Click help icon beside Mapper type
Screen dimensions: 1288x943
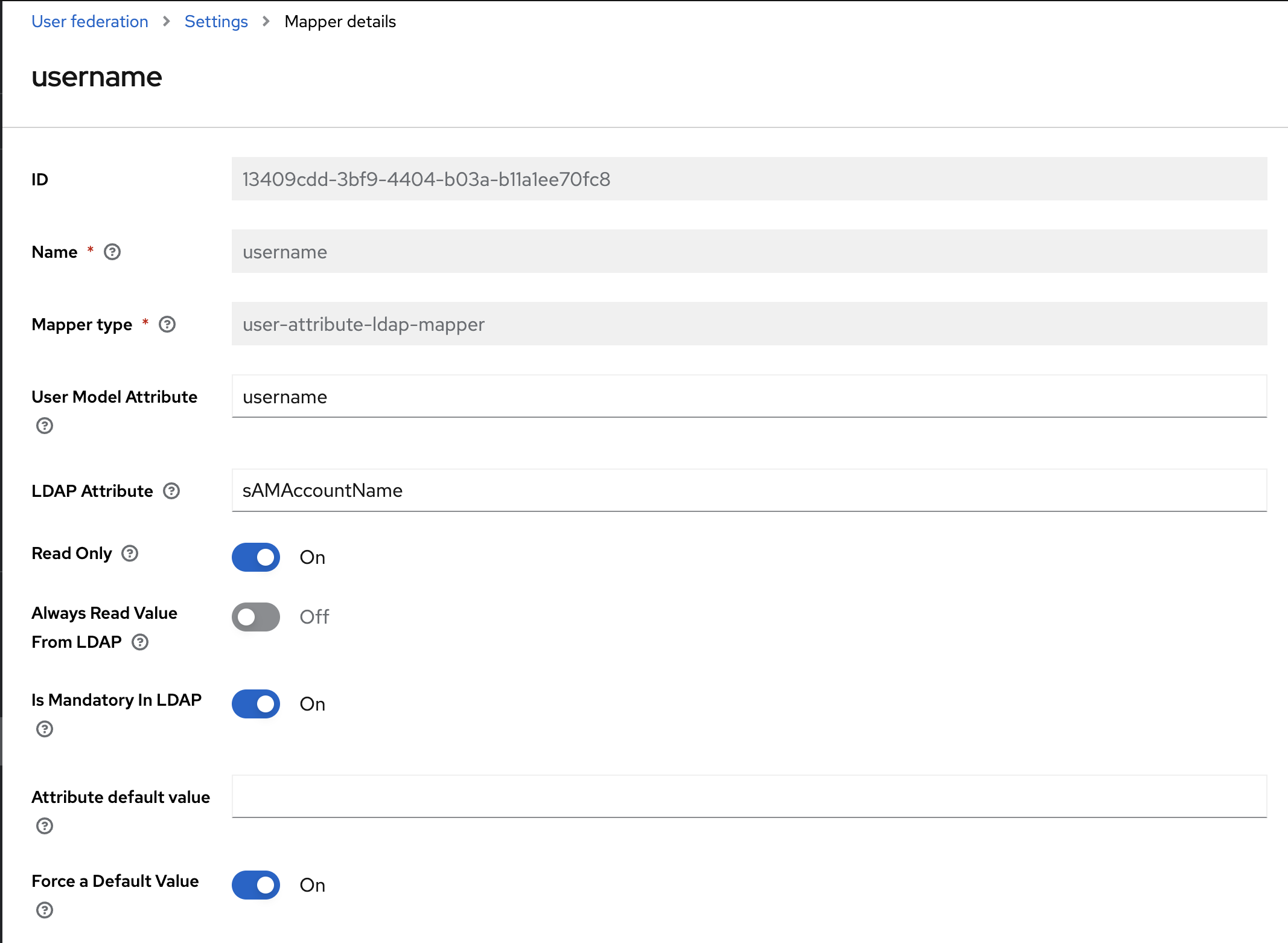(x=167, y=324)
